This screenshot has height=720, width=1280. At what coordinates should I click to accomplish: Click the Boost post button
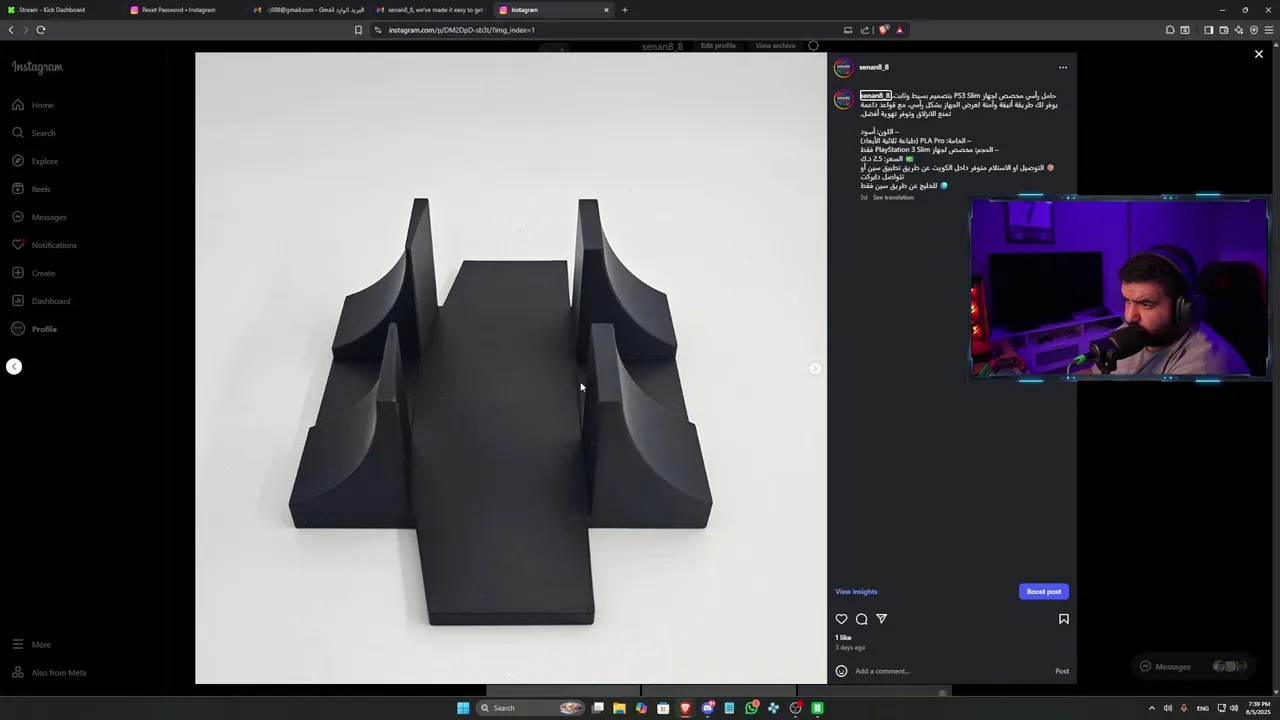tap(1043, 592)
